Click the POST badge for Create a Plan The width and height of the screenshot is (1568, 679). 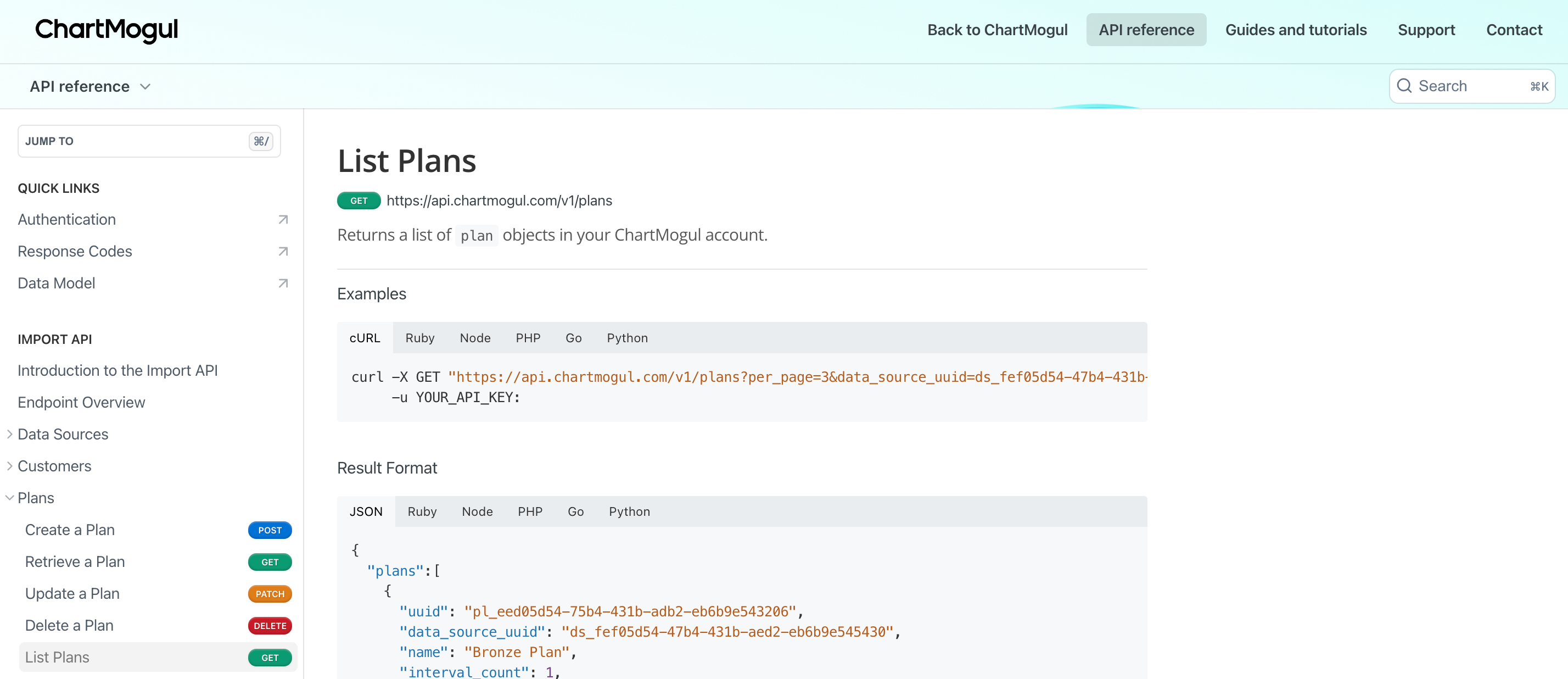click(x=269, y=530)
